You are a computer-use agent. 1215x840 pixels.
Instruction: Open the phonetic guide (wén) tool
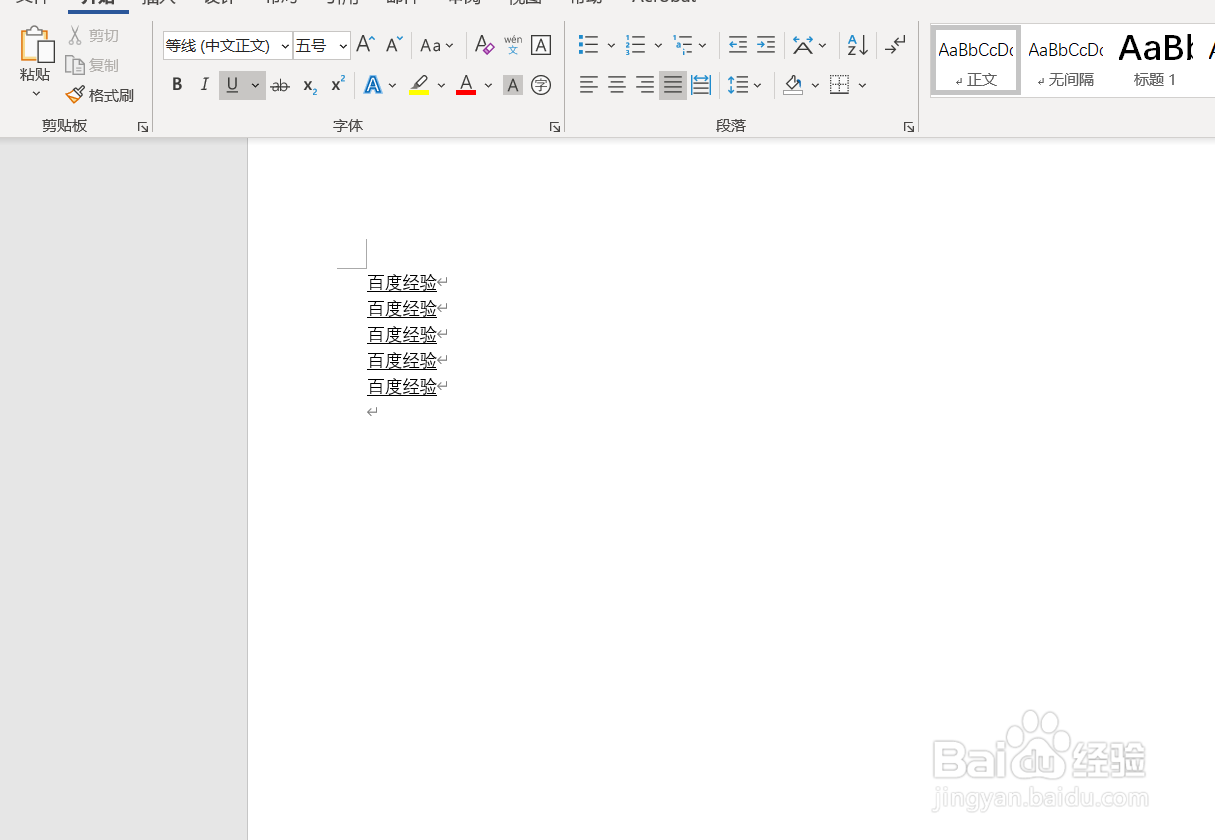tap(513, 45)
